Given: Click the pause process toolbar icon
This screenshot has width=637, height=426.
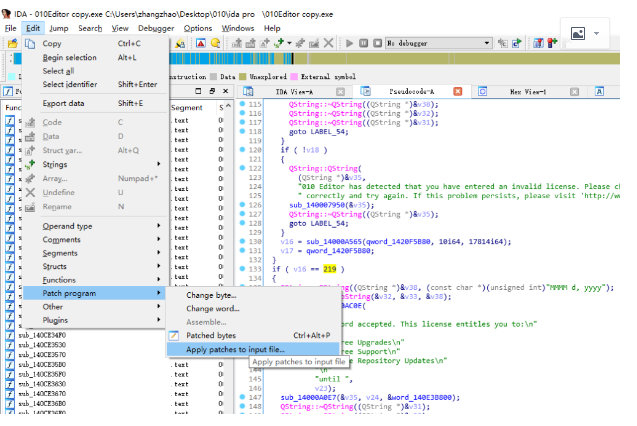Looking at the screenshot, I should click(364, 43).
